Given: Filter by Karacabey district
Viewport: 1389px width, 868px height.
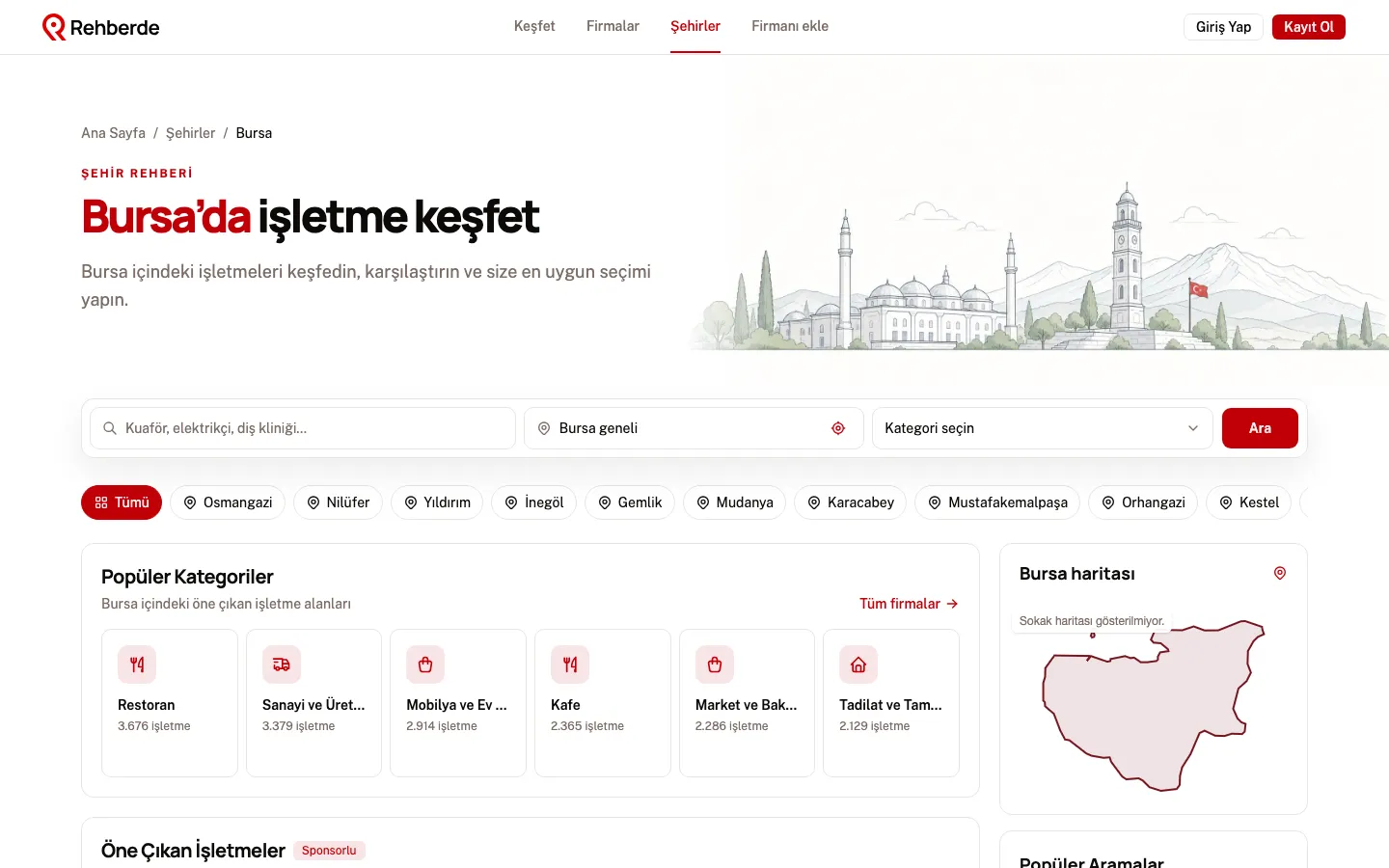Looking at the screenshot, I should point(851,502).
